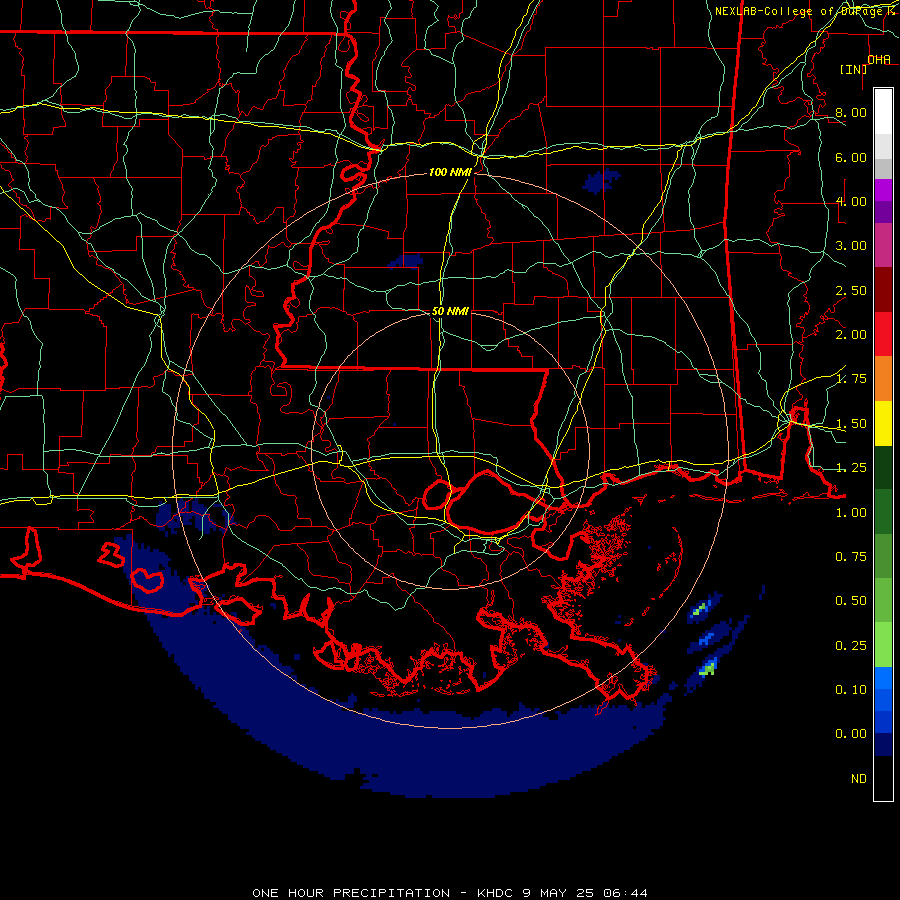
Task: Select the lime green swatch near 0.25
Action: click(x=883, y=645)
